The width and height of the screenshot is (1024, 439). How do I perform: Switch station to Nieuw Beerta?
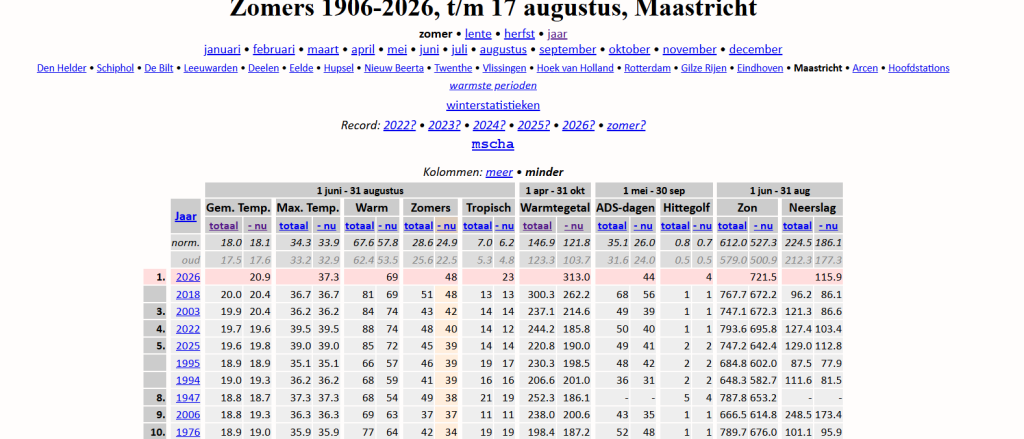pyautogui.click(x=394, y=68)
